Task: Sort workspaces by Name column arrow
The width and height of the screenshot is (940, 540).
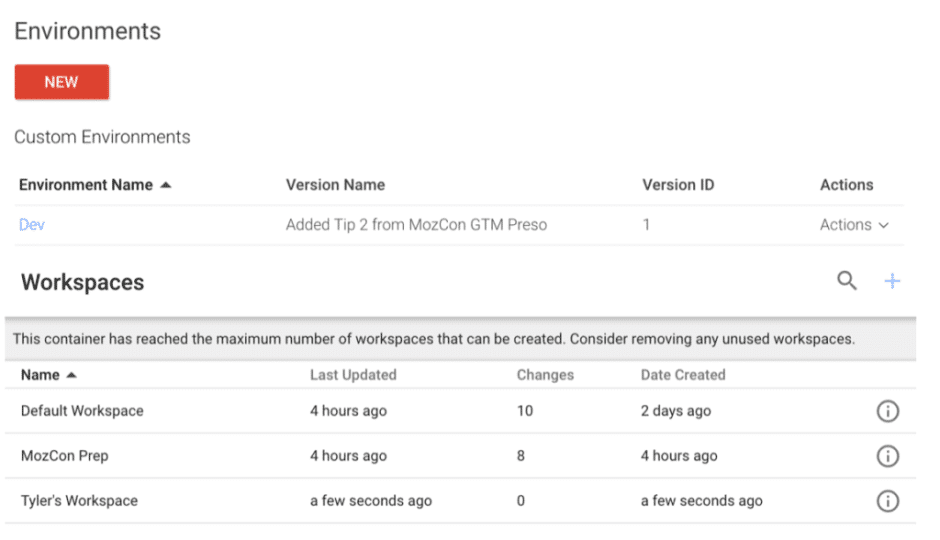Action: (70, 375)
